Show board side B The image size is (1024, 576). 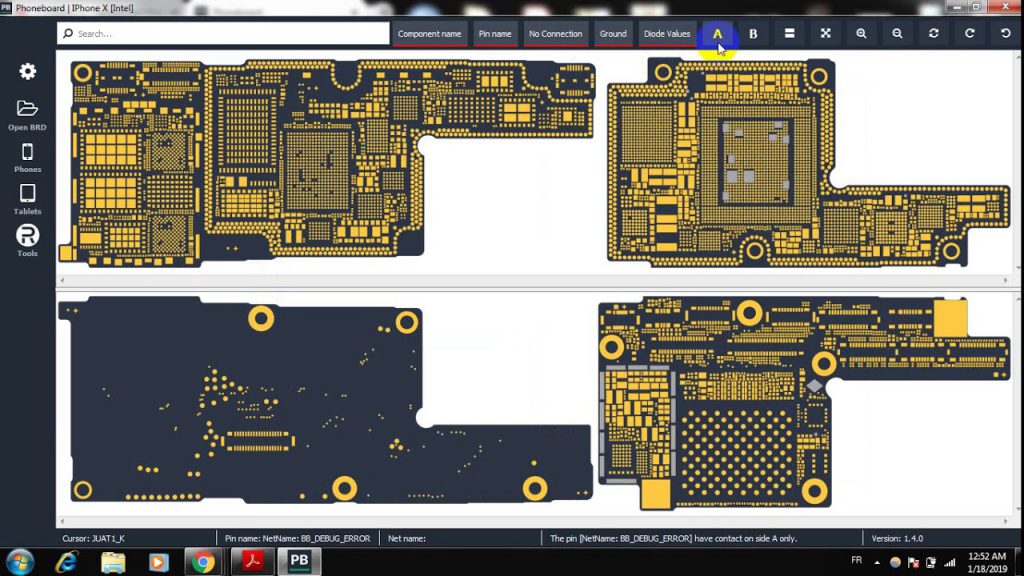[x=753, y=34]
